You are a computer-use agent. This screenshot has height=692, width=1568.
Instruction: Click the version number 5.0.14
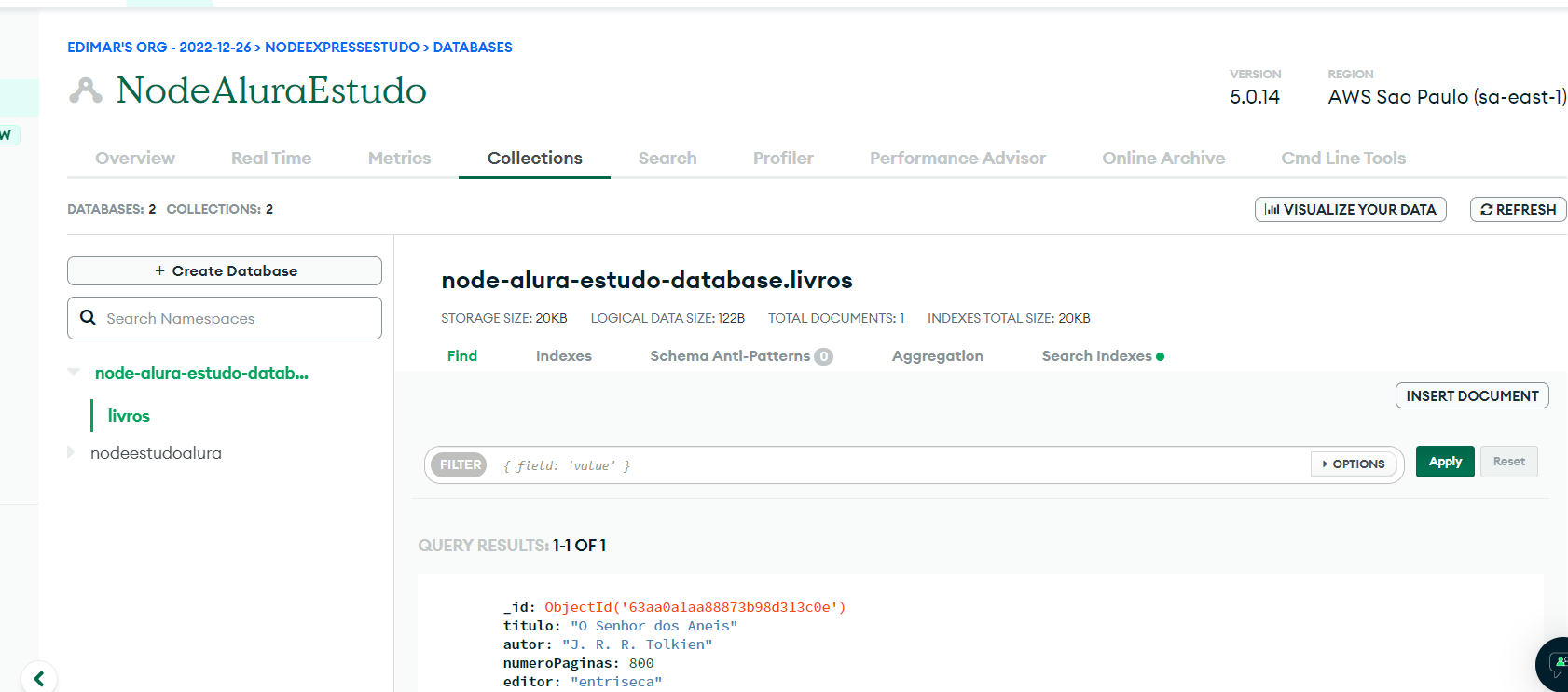(x=1255, y=97)
